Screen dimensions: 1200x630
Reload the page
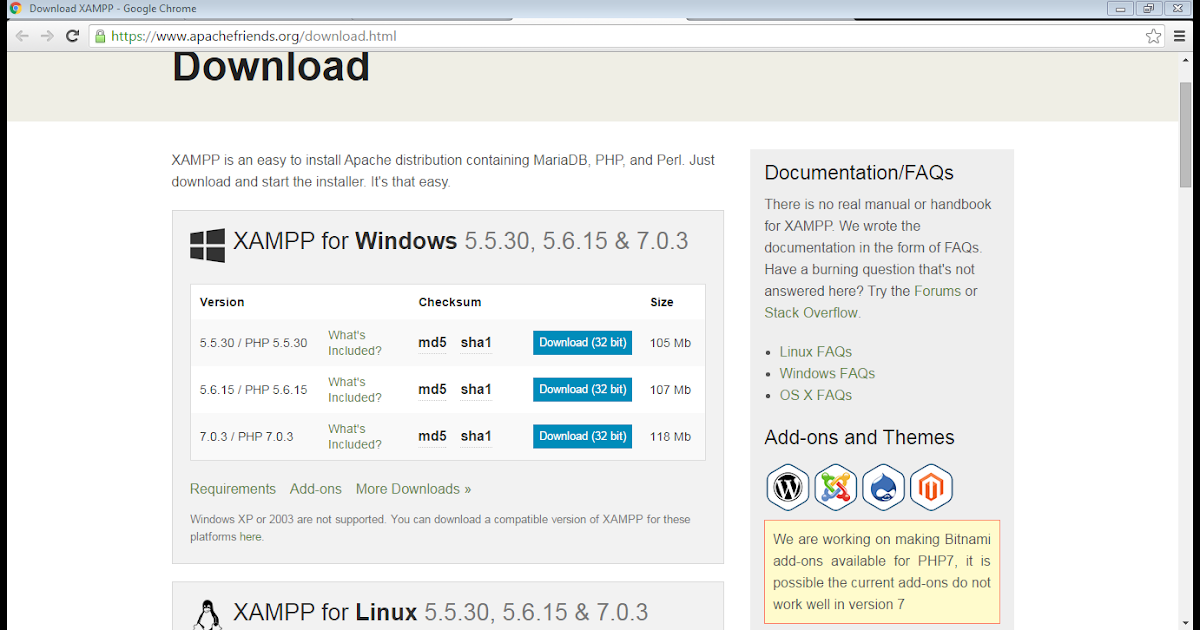point(71,35)
